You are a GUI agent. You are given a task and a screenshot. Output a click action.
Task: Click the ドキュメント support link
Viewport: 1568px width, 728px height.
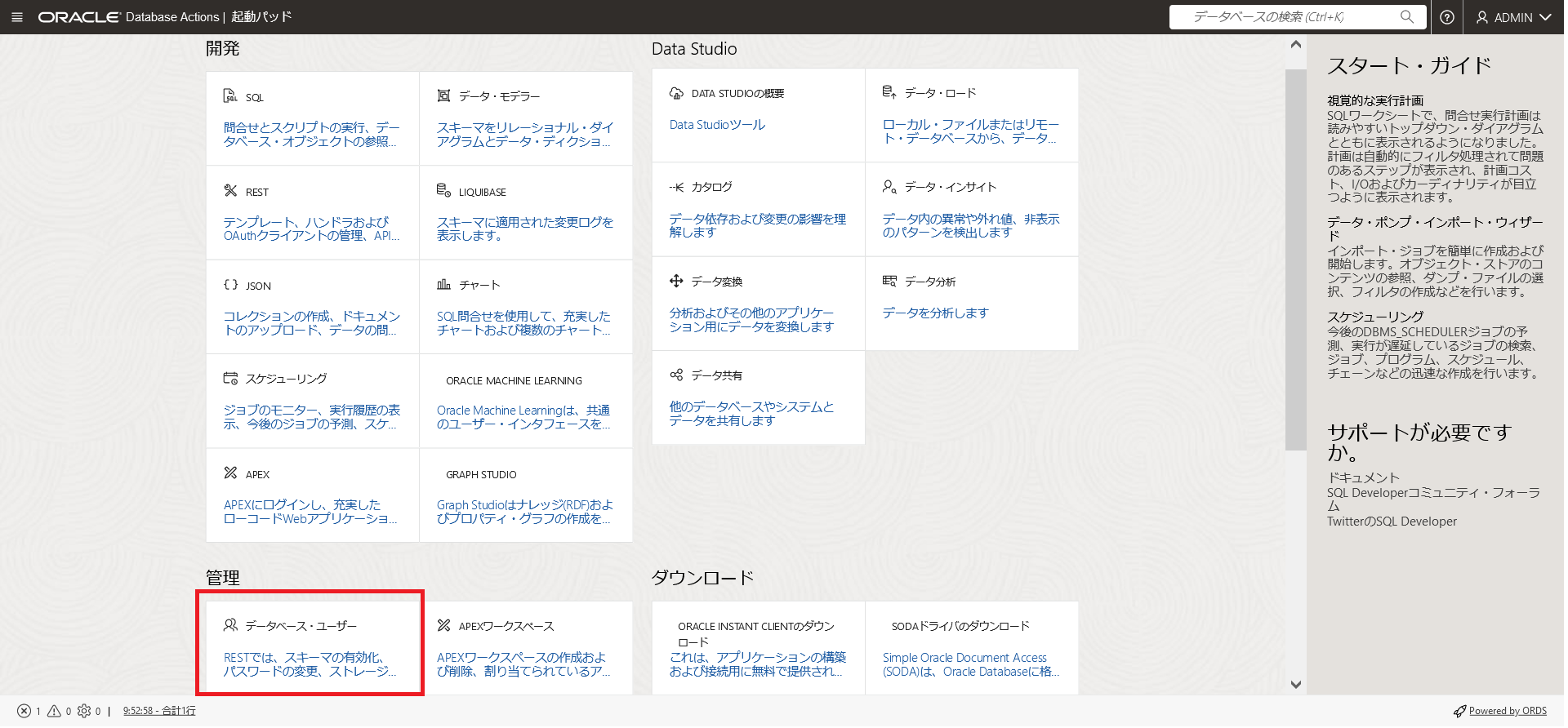click(1363, 477)
